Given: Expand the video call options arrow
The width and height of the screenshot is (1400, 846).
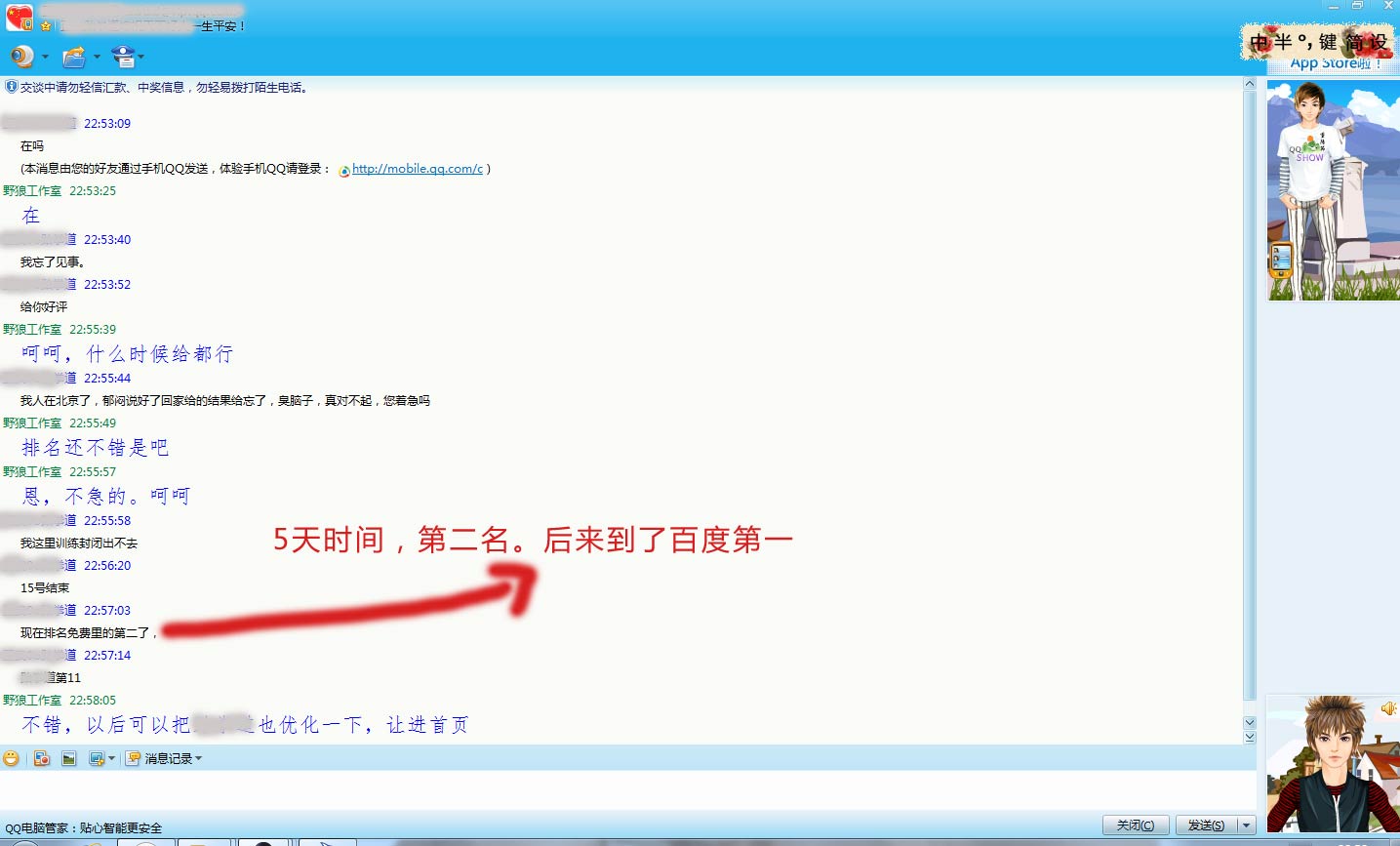Looking at the screenshot, I should pyautogui.click(x=45, y=57).
